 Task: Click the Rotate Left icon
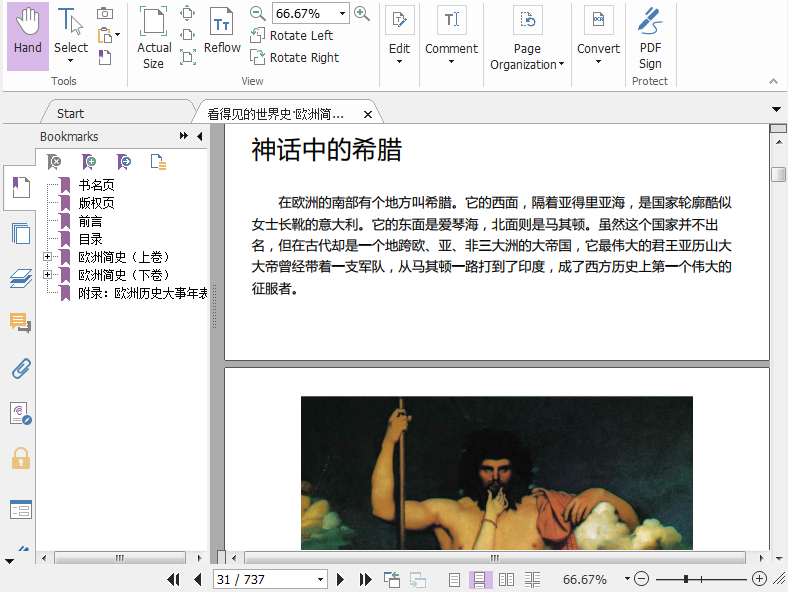(258, 36)
